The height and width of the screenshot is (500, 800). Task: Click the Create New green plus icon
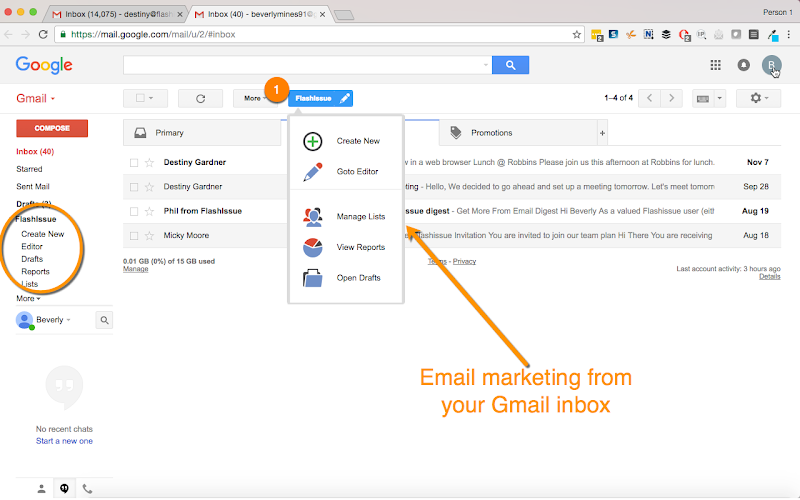(x=313, y=141)
